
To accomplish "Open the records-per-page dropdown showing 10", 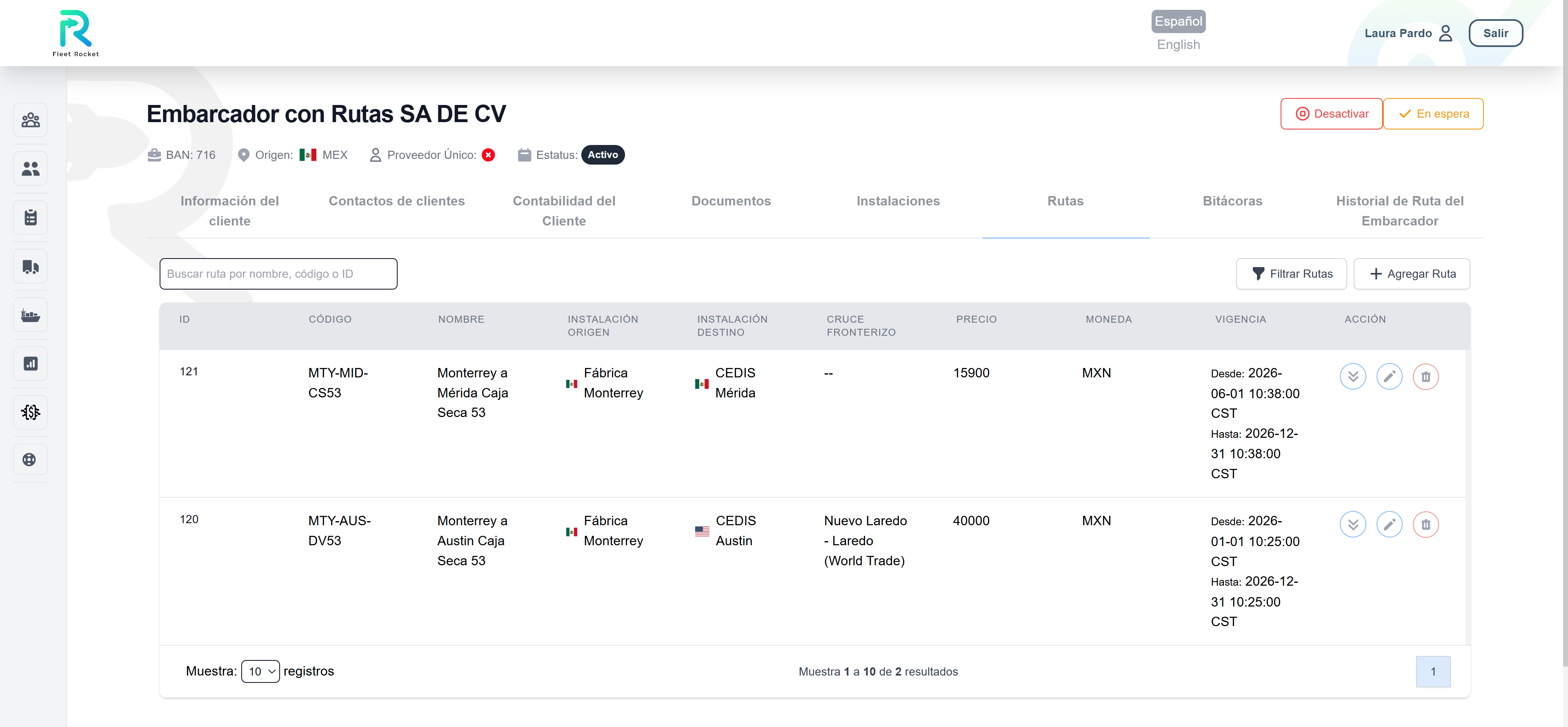I will click(x=260, y=671).
